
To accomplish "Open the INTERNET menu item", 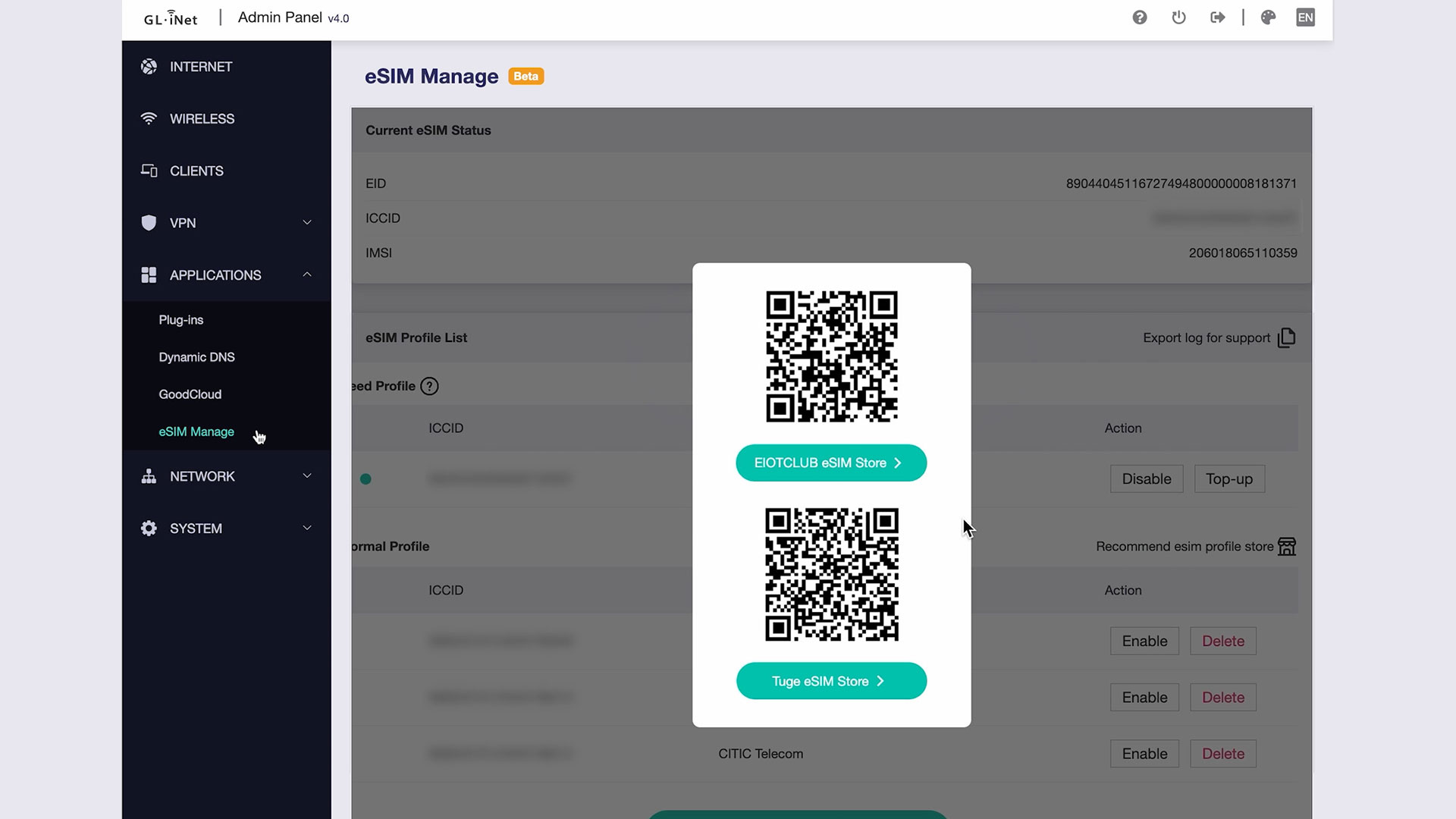I will [226, 67].
